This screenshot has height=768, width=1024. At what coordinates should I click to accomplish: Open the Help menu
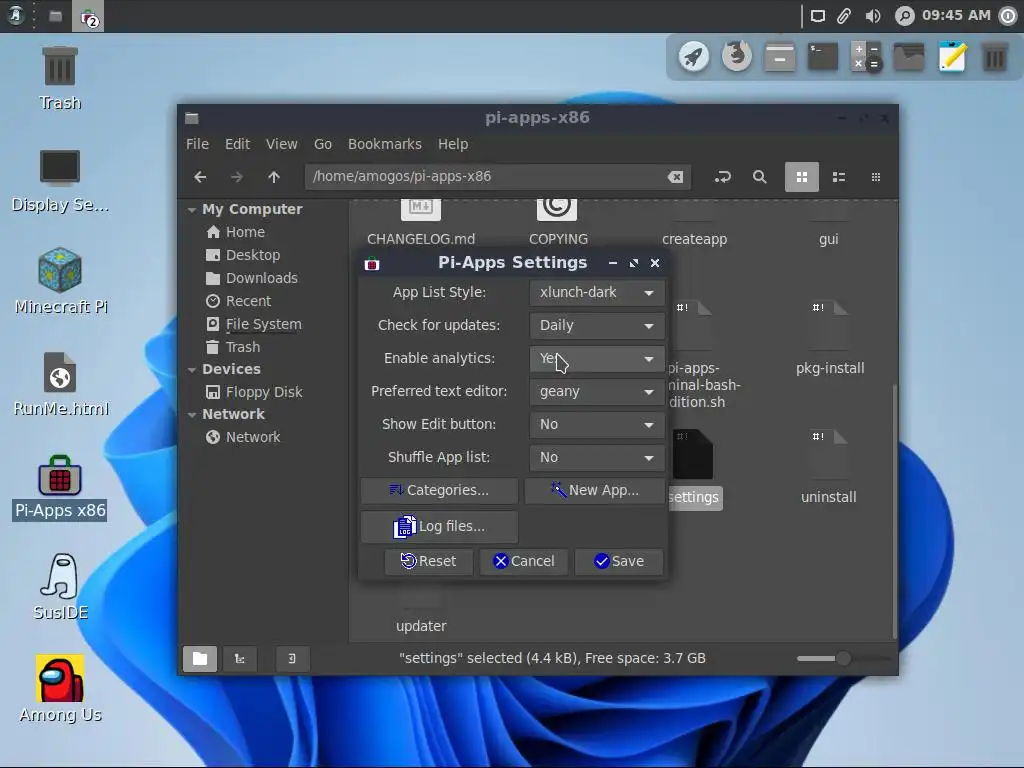(453, 144)
